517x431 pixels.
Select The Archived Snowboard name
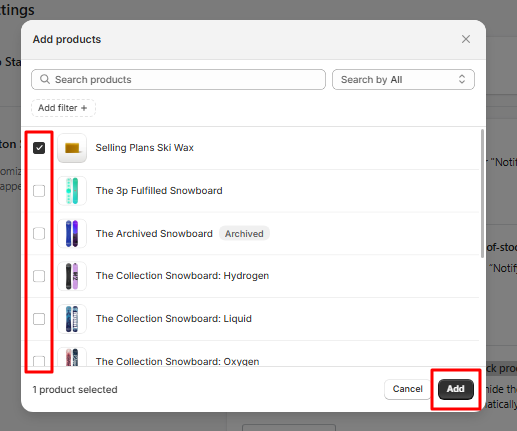(154, 234)
